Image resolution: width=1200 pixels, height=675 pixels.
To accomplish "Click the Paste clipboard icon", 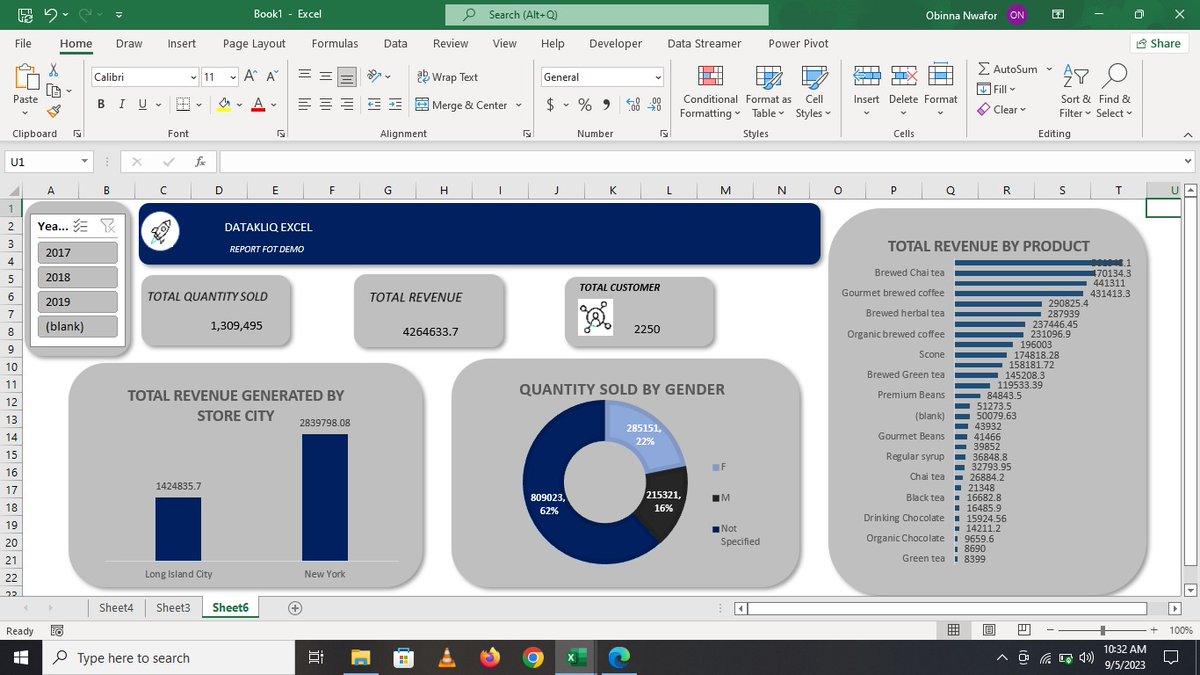I will (x=26, y=77).
